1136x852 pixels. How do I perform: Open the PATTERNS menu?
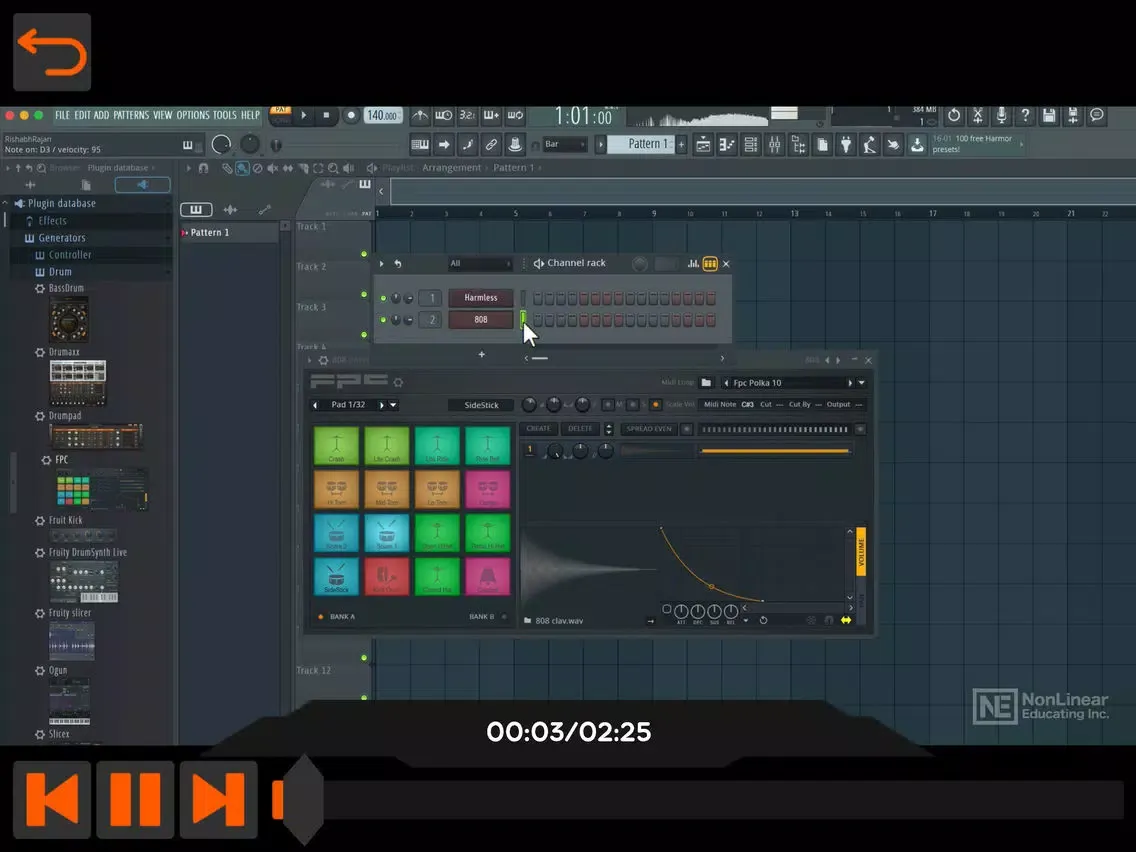click(130, 115)
